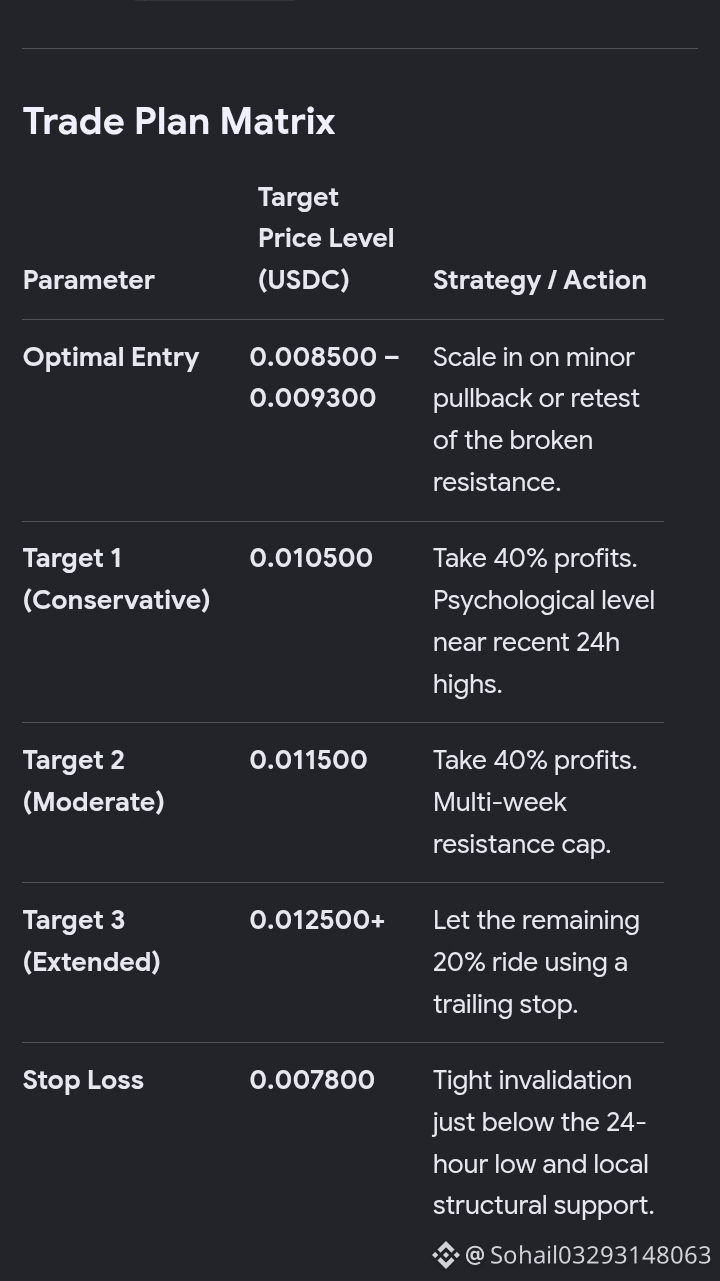720x1281 pixels.
Task: Open the @Sohail03293148063 username link
Action: 588,1255
